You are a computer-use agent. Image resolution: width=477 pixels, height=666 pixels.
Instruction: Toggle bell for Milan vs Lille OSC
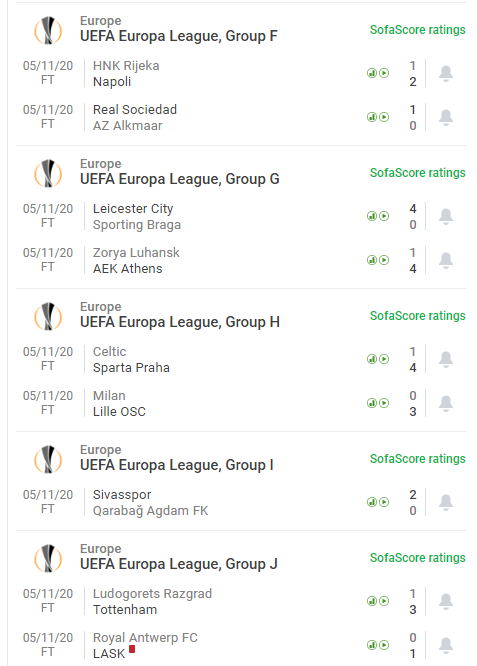click(x=446, y=404)
